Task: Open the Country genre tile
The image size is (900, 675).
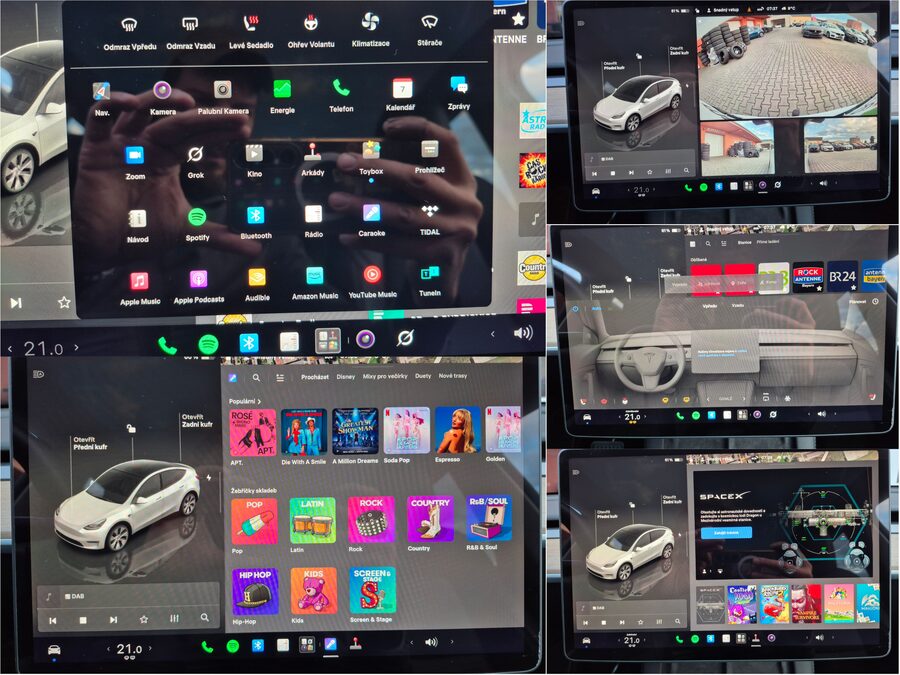Action: [x=430, y=519]
